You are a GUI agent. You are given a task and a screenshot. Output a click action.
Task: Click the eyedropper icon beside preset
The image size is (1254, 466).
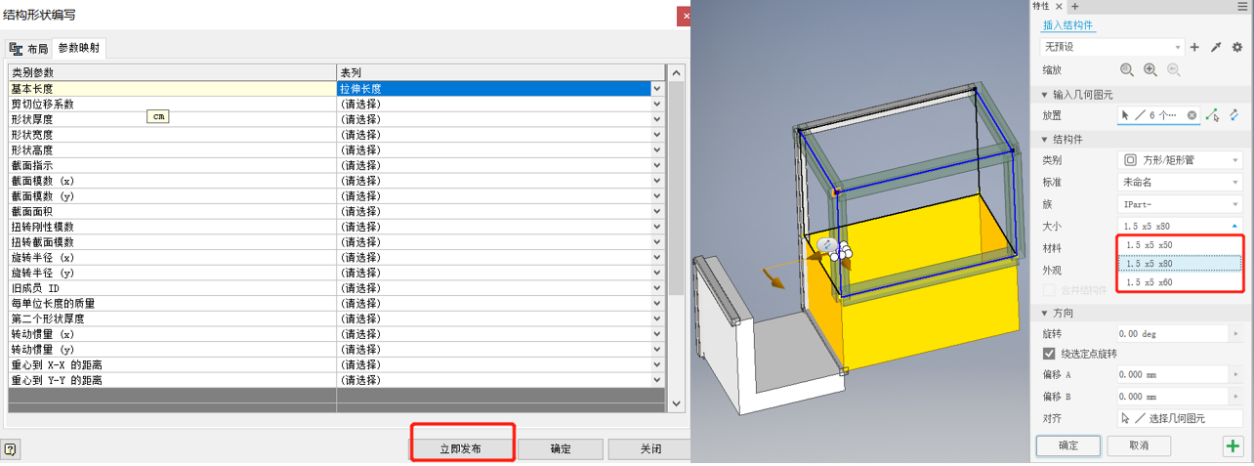[x=1216, y=47]
